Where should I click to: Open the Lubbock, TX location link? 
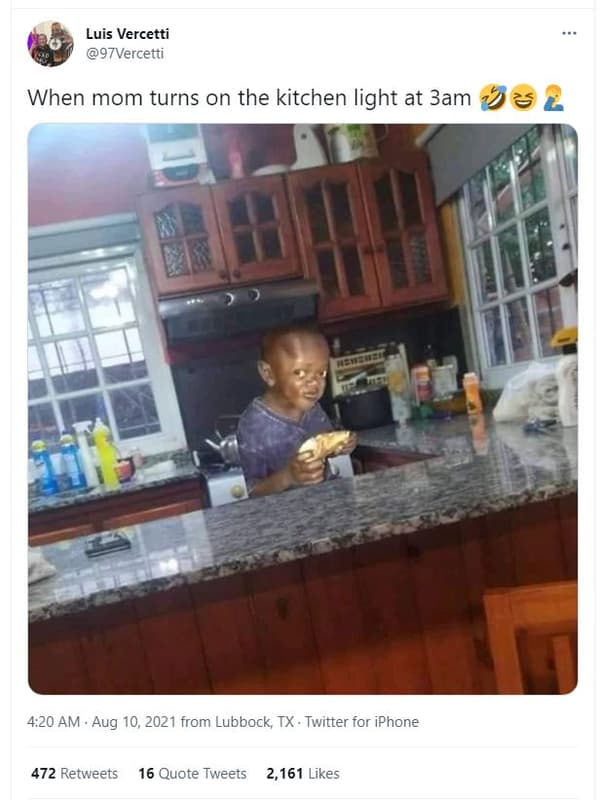coord(255,722)
